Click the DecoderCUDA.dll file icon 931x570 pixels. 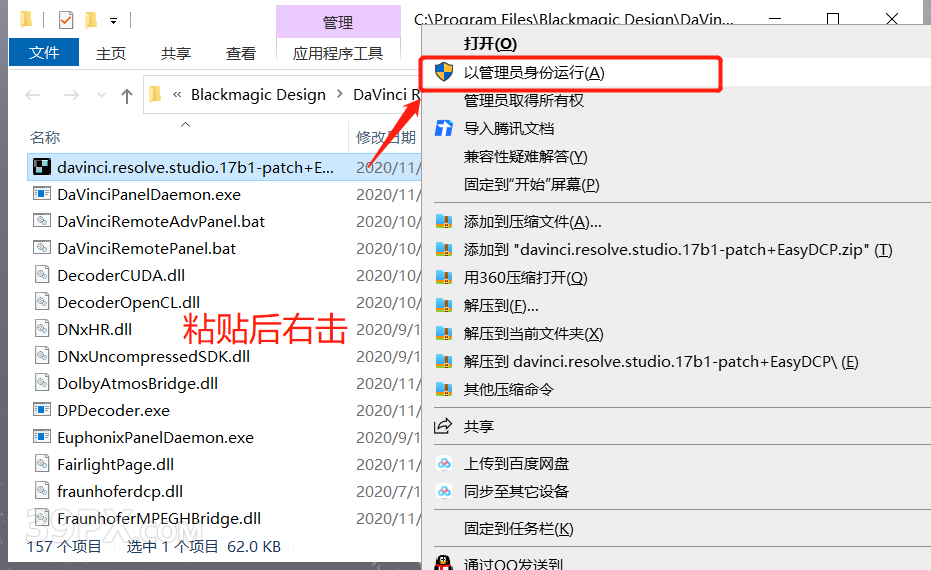coord(42,275)
